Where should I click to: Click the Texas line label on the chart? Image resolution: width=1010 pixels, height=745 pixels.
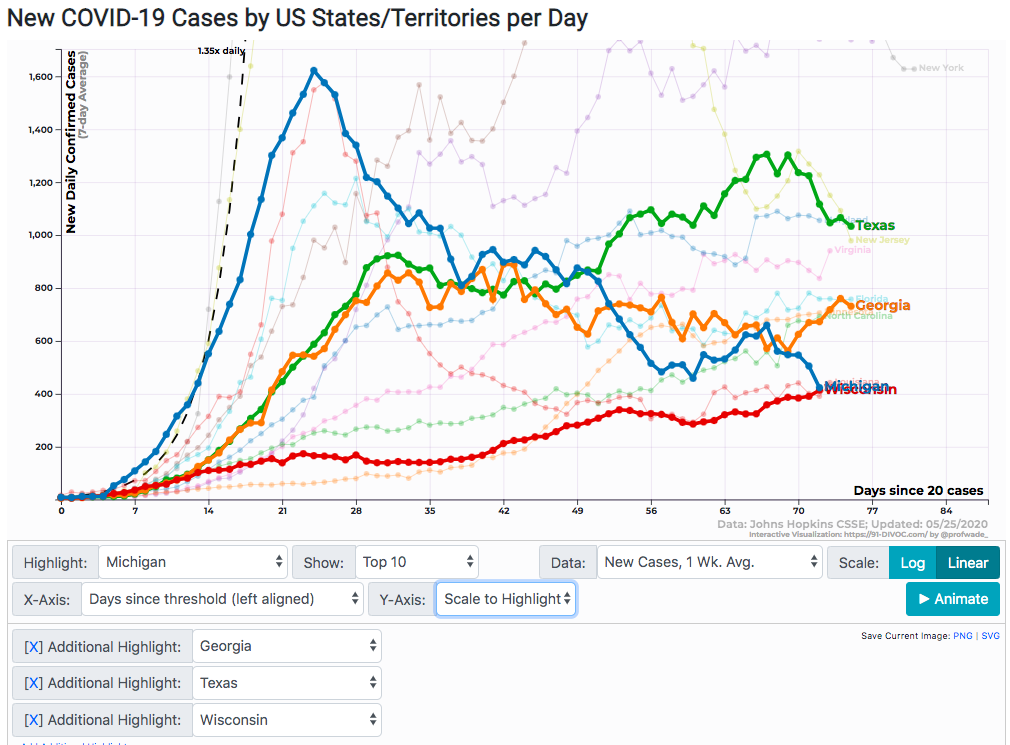coord(875,225)
